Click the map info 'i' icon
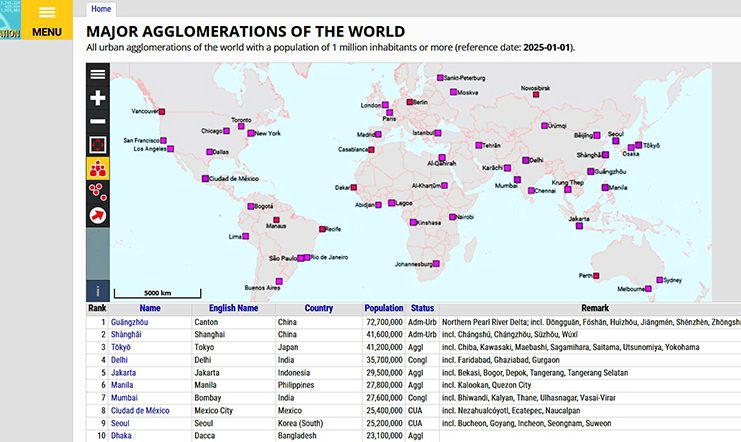The image size is (741, 442). [x=98, y=291]
